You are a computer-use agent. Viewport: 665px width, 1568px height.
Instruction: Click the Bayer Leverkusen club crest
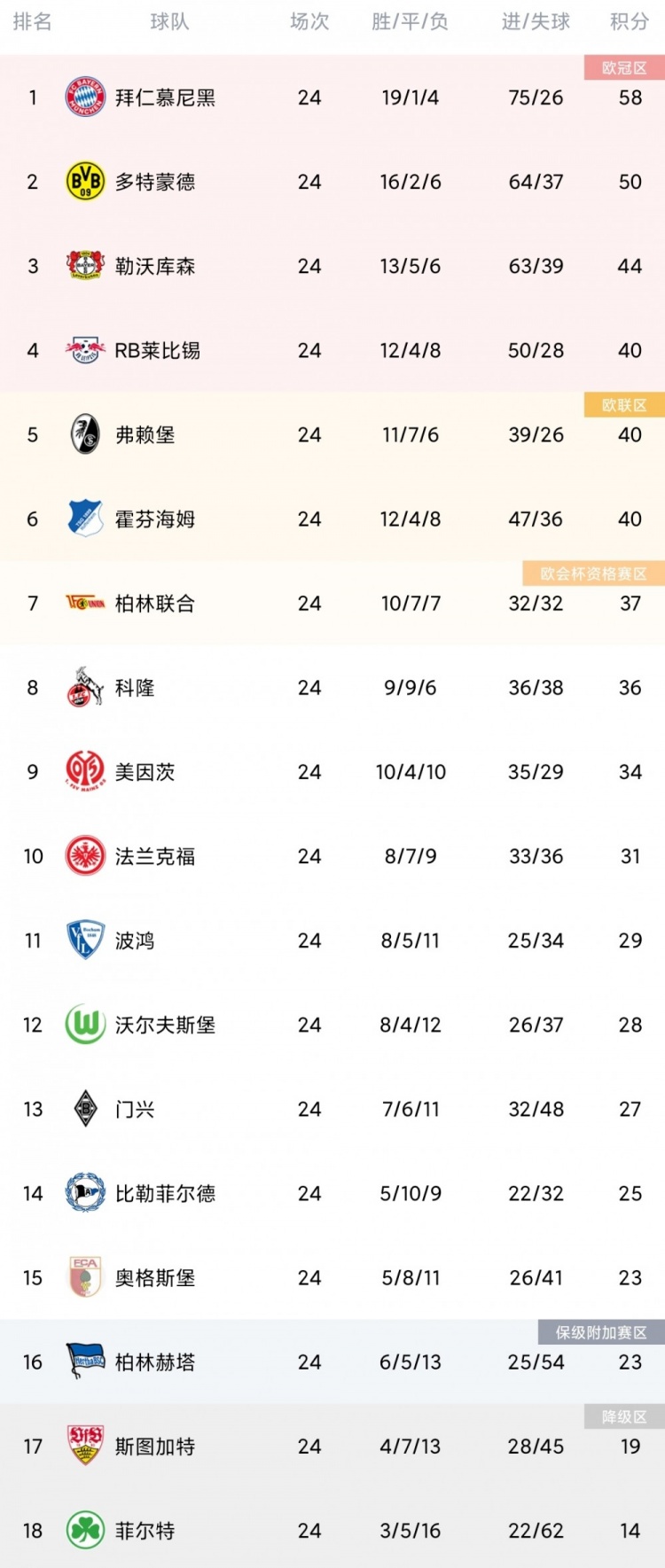85,266
